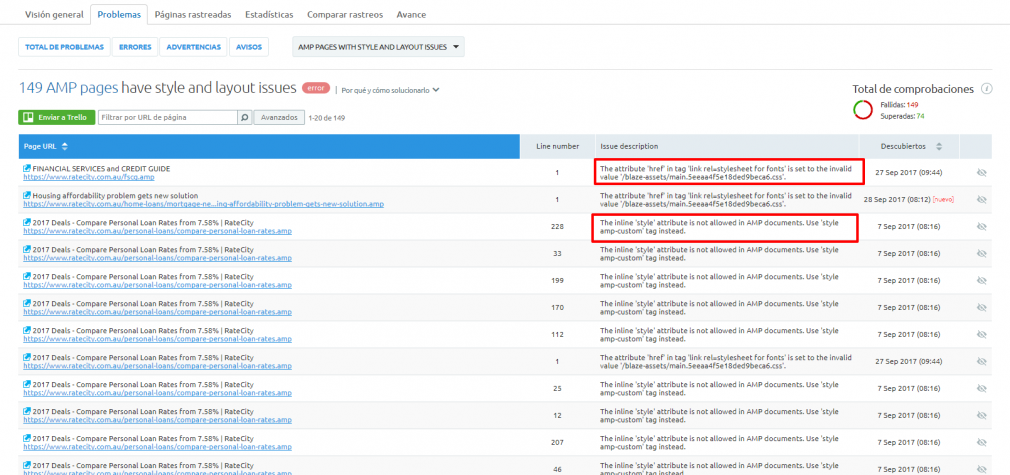1010x475 pixels.
Task: Open compare-personal-loan-rates.amp URL in line 33 row
Action: [x=158, y=258]
